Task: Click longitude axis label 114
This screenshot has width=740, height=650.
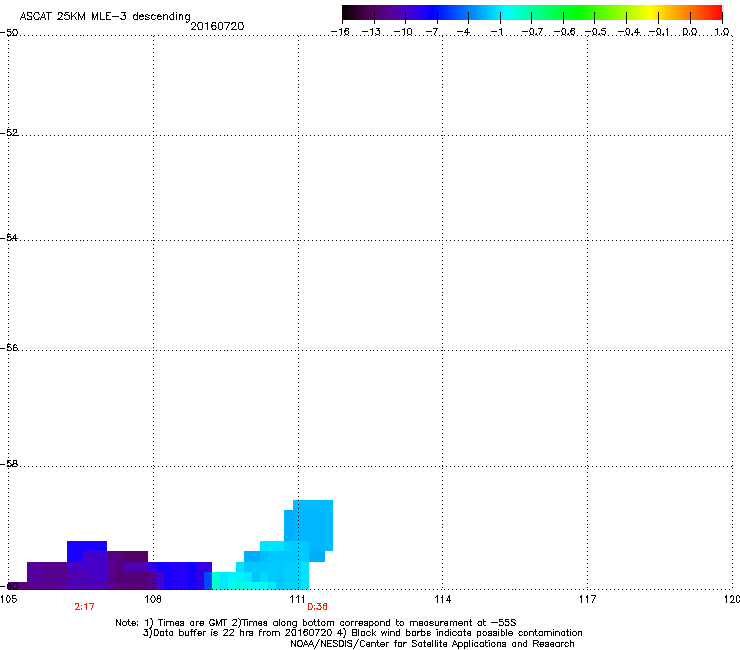Action: coord(442,599)
